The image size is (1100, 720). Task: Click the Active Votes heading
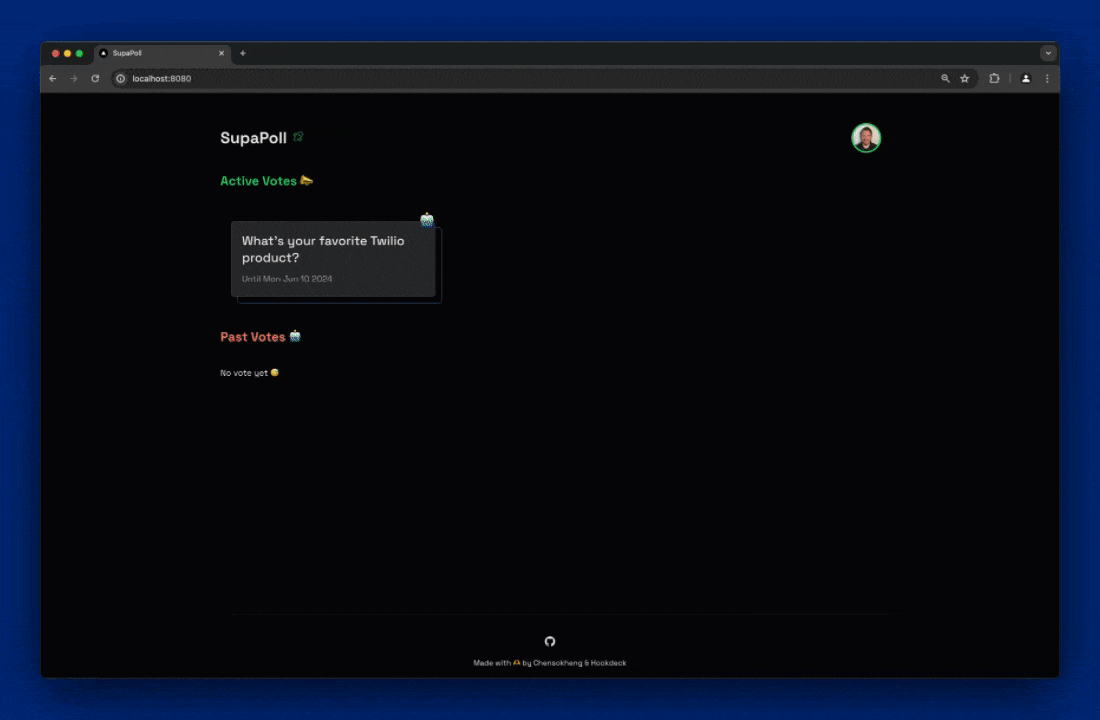[x=258, y=181]
